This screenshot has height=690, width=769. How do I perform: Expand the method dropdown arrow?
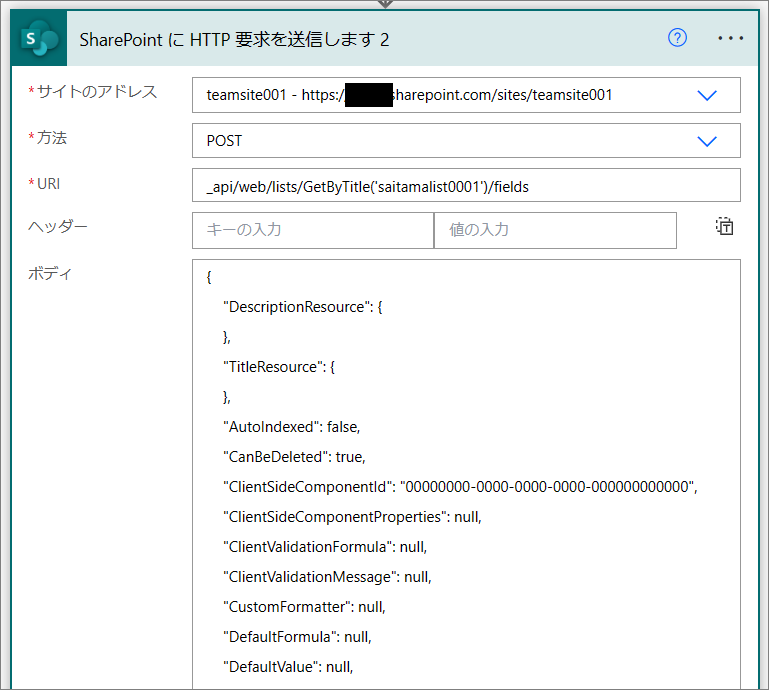click(x=707, y=141)
